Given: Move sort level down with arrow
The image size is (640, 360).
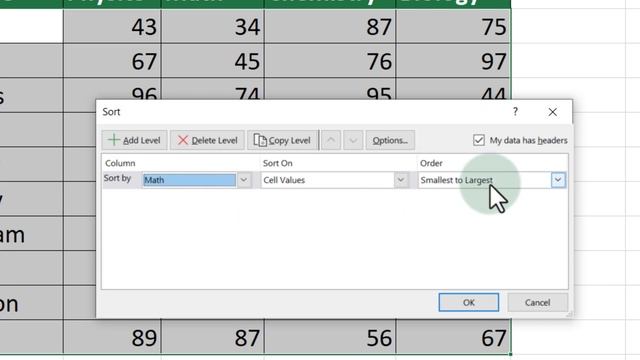Looking at the screenshot, I should [353, 140].
